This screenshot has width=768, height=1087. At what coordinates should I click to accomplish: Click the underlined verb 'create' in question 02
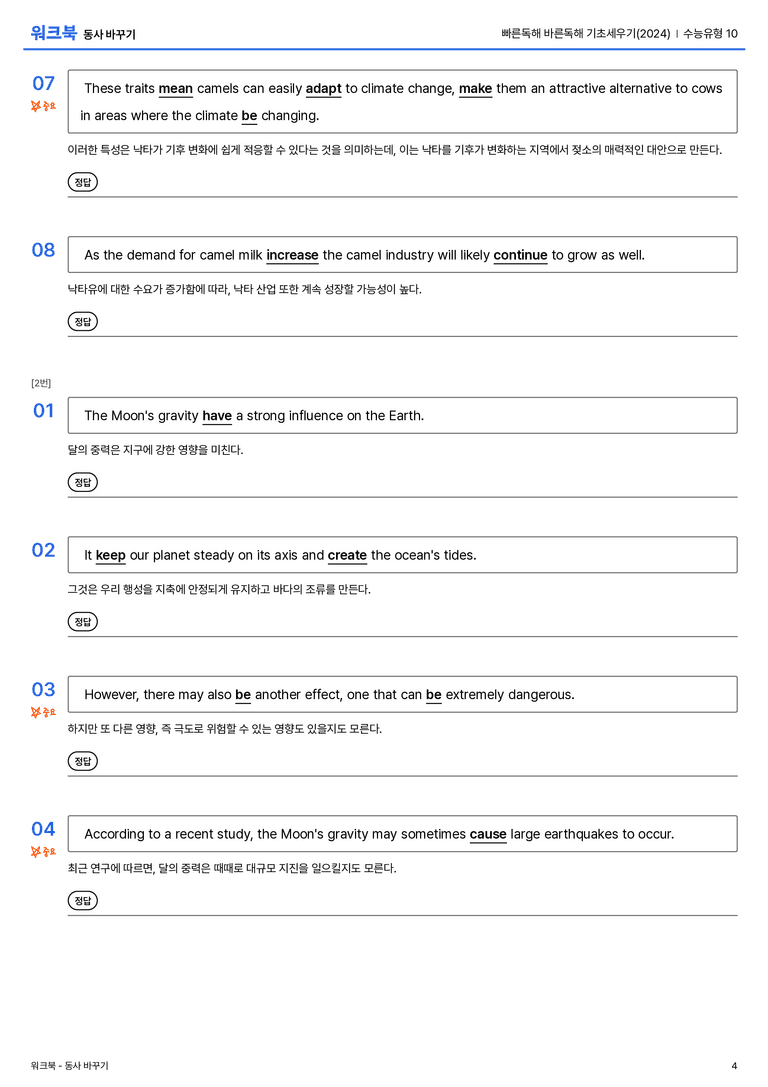[x=347, y=556]
